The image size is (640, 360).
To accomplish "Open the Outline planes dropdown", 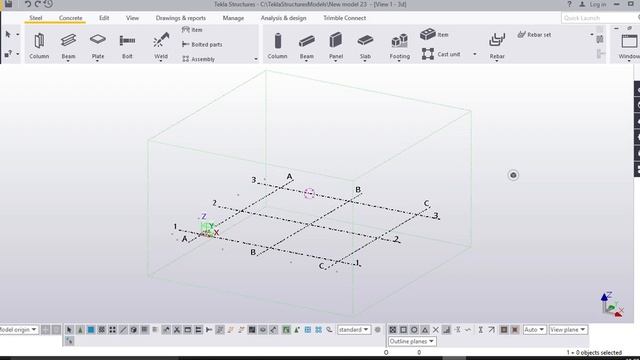I will click(x=412, y=341).
